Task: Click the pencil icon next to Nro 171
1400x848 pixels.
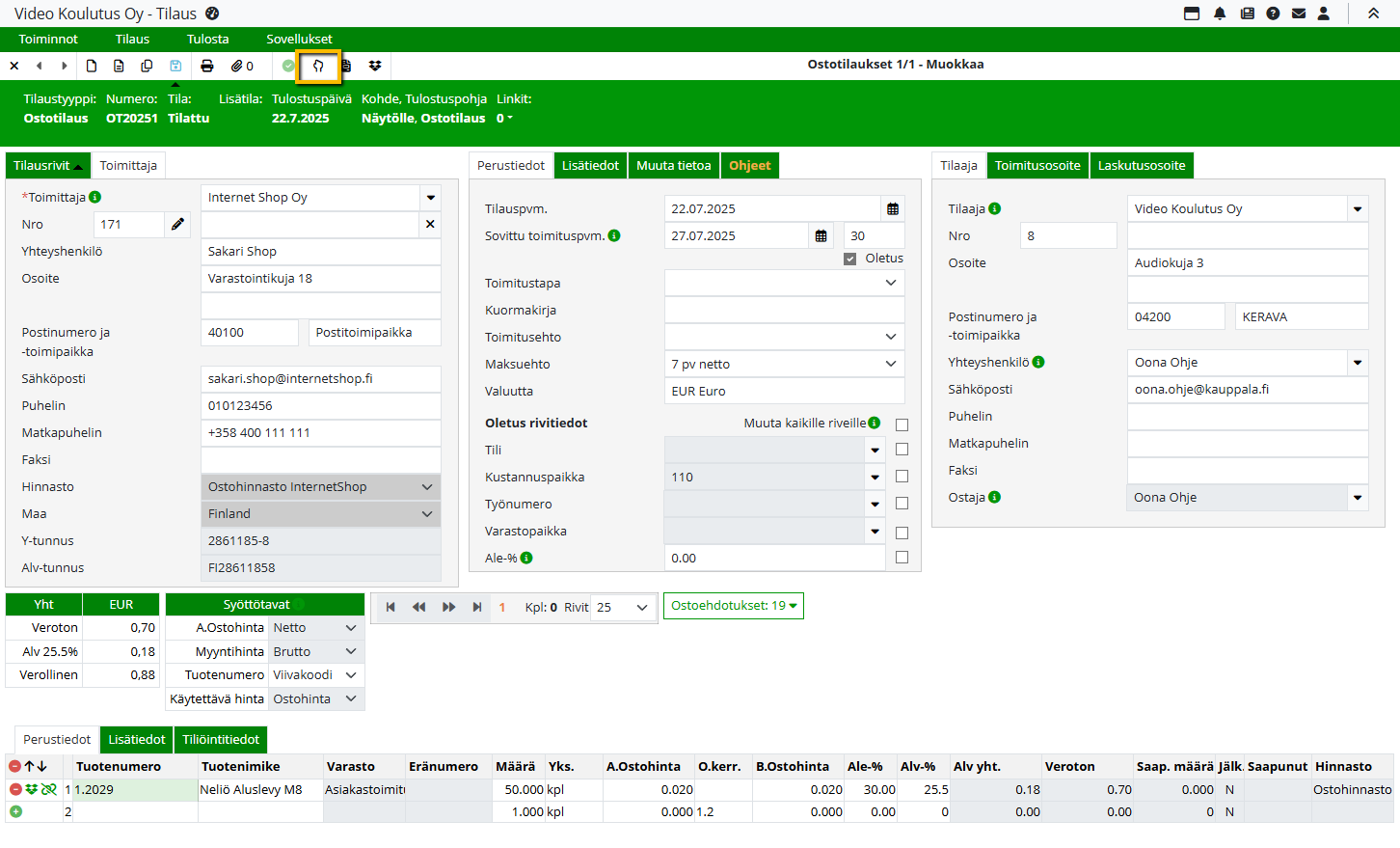Action: [177, 225]
